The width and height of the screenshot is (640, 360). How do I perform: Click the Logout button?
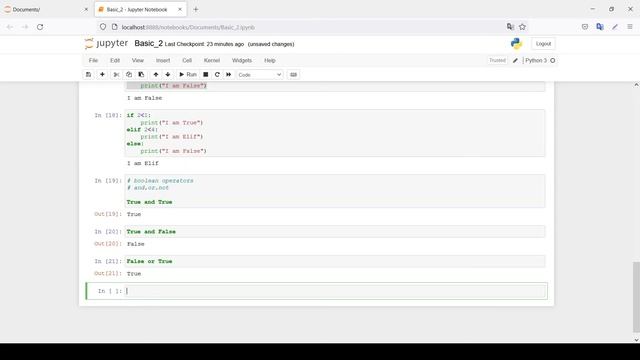543,44
